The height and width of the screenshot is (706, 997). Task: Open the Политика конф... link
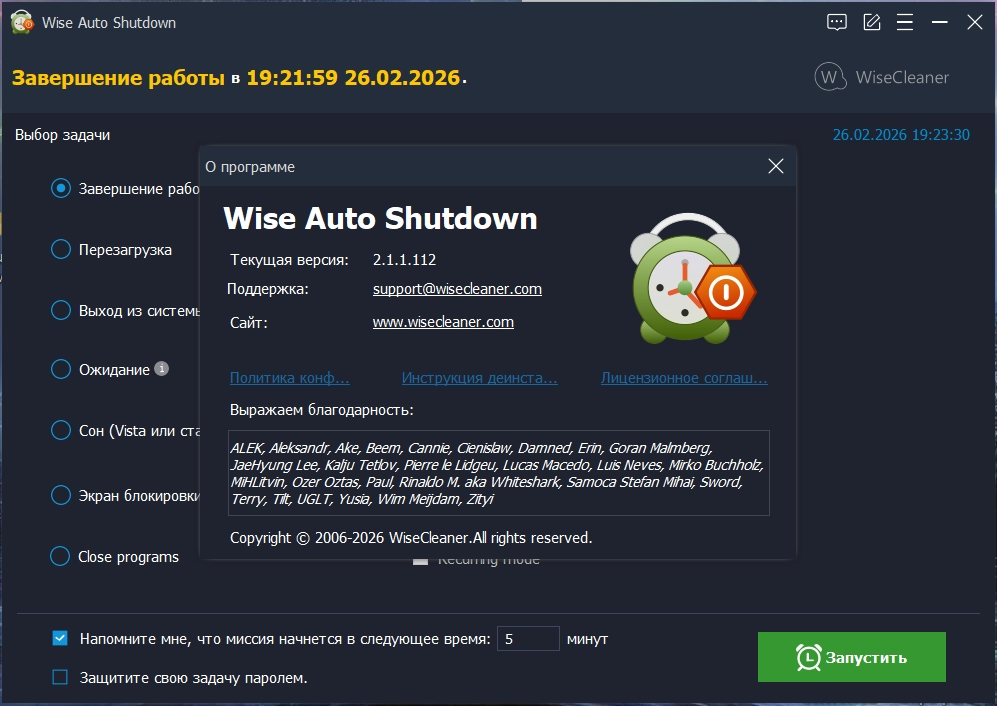pyautogui.click(x=289, y=378)
